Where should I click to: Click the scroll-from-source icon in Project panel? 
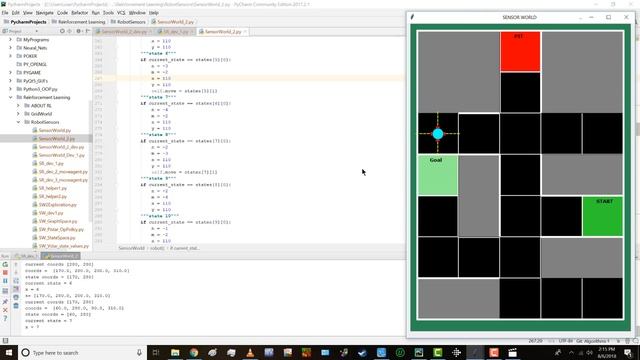click(x=62, y=31)
